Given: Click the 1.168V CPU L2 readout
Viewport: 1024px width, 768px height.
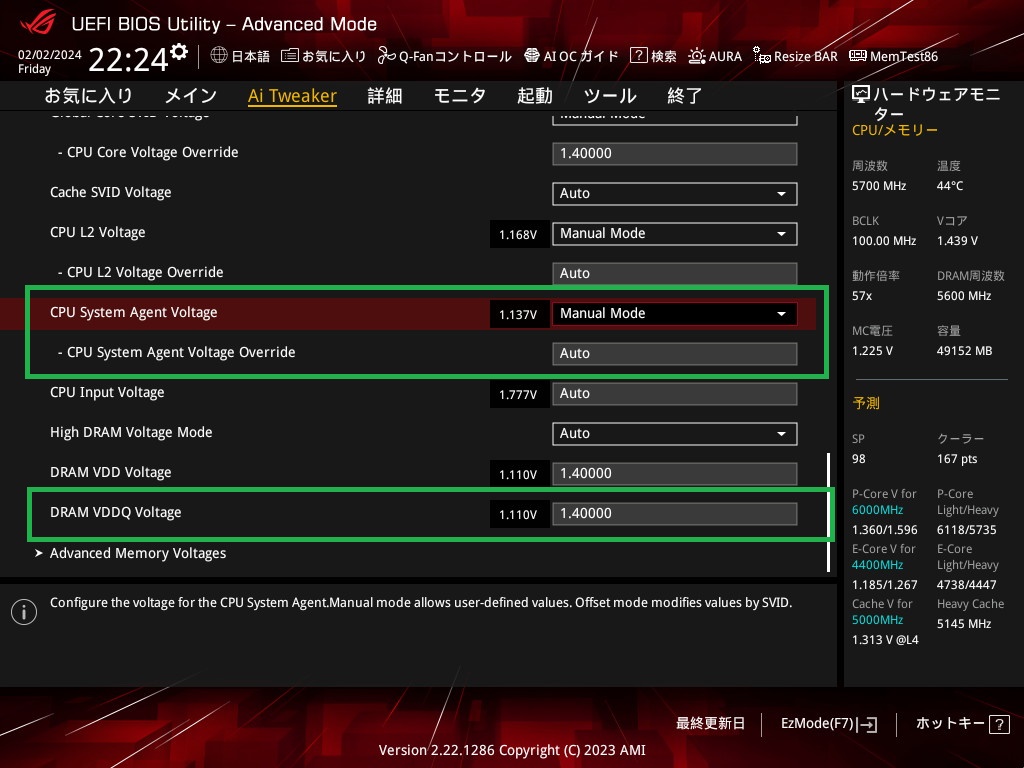Looking at the screenshot, I should (519, 234).
